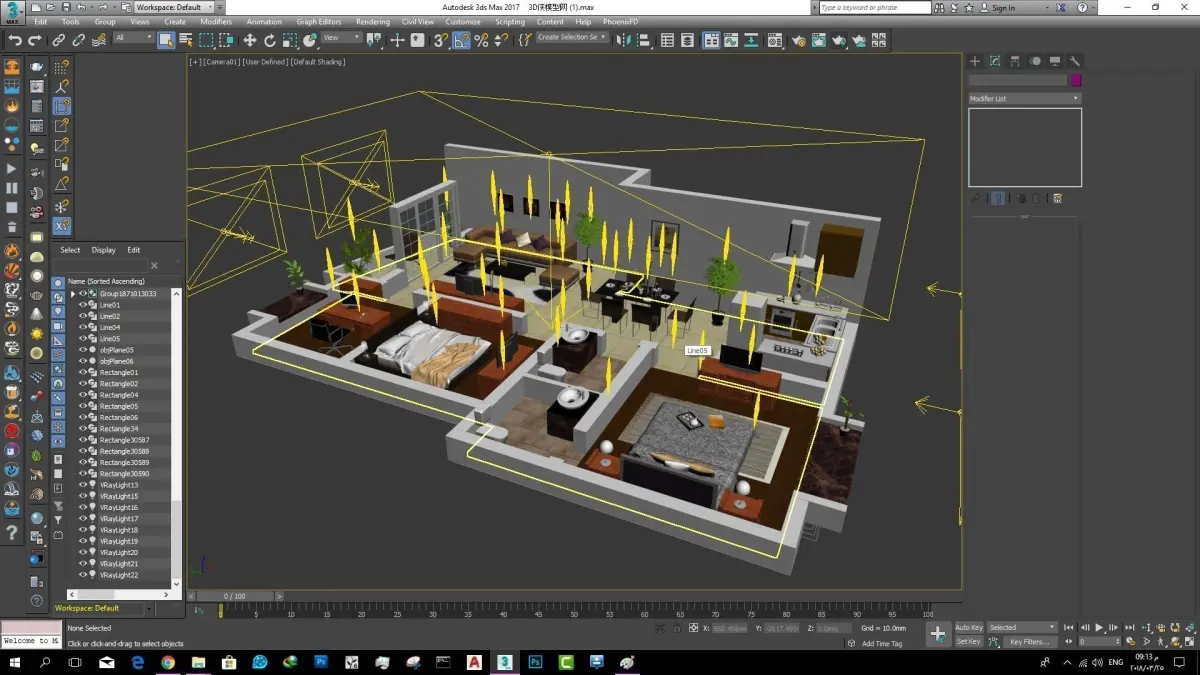Open the Create Selection Set dropdown
1200x675 pixels.
572,38
